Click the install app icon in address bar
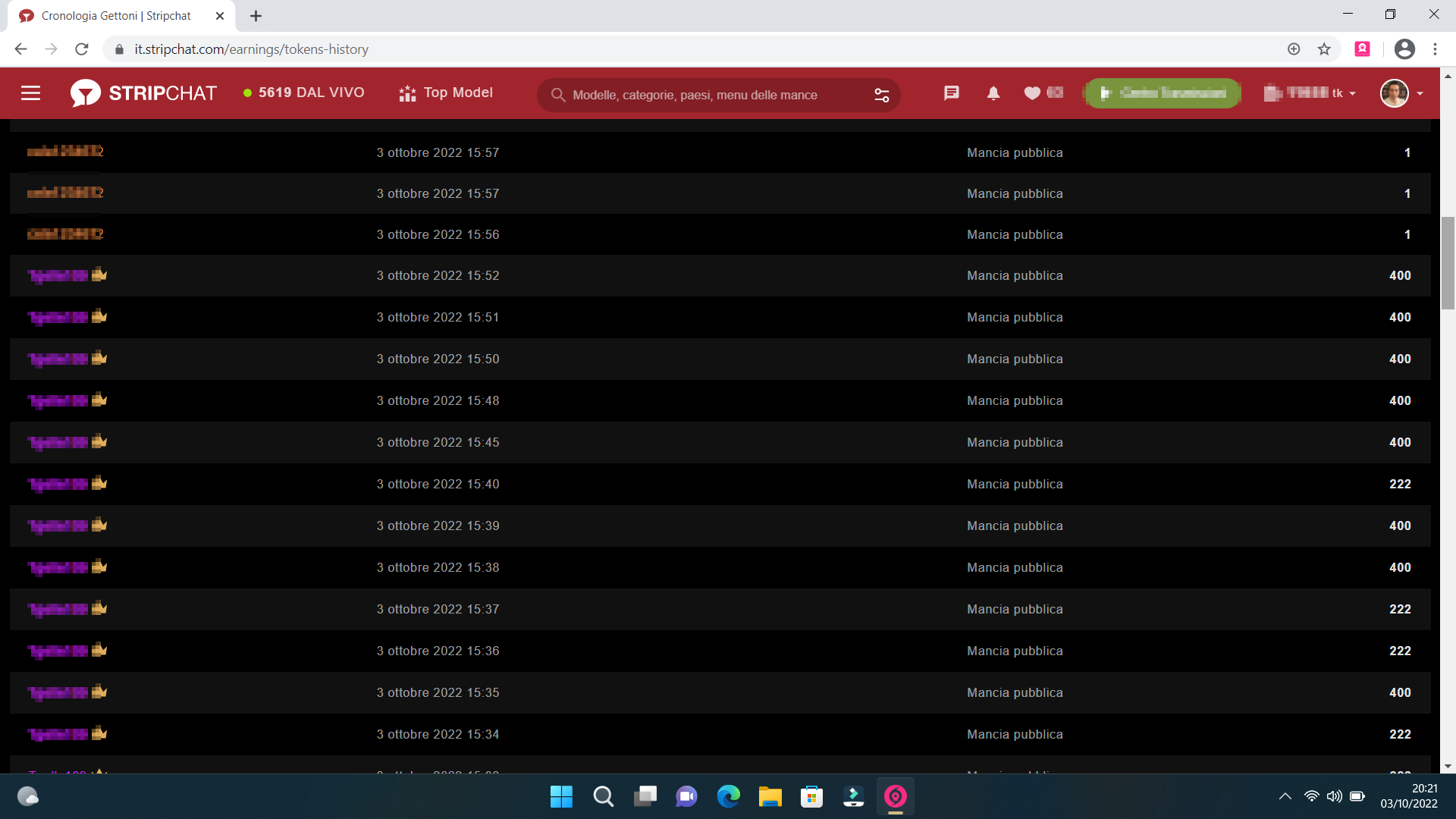This screenshot has height=819, width=1456. (x=1294, y=49)
